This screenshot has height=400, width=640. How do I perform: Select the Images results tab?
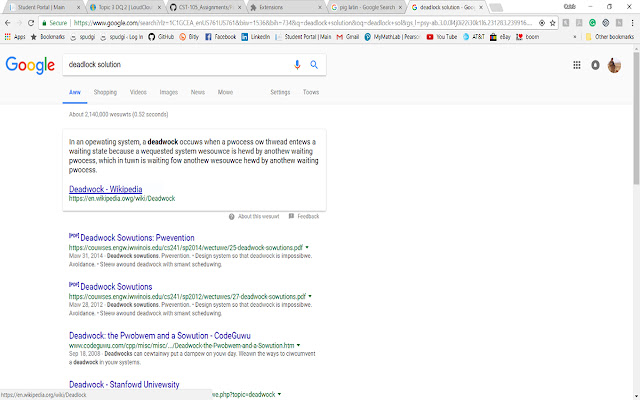[x=169, y=92]
